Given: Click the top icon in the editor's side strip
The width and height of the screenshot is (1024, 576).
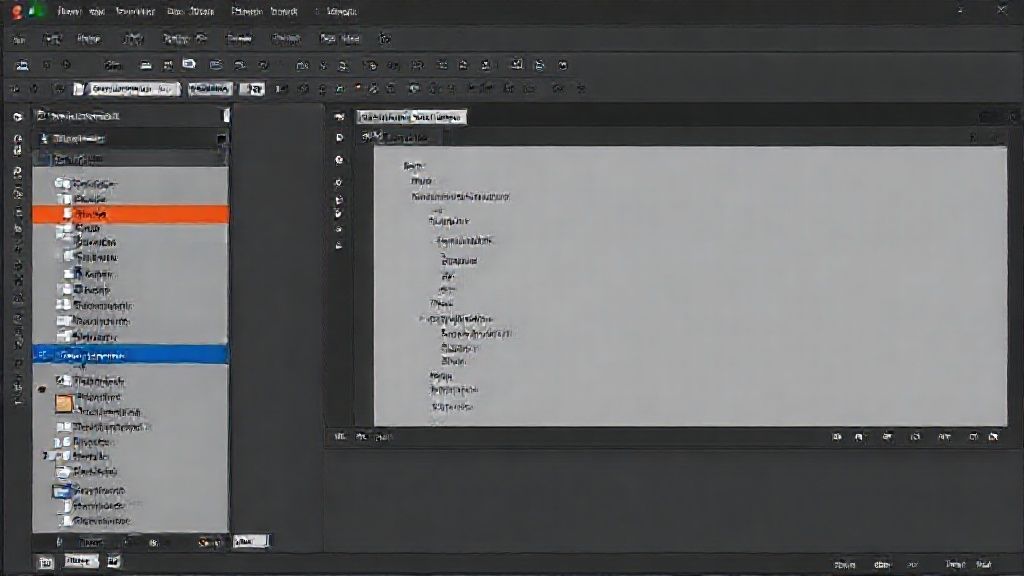Looking at the screenshot, I should click(340, 117).
